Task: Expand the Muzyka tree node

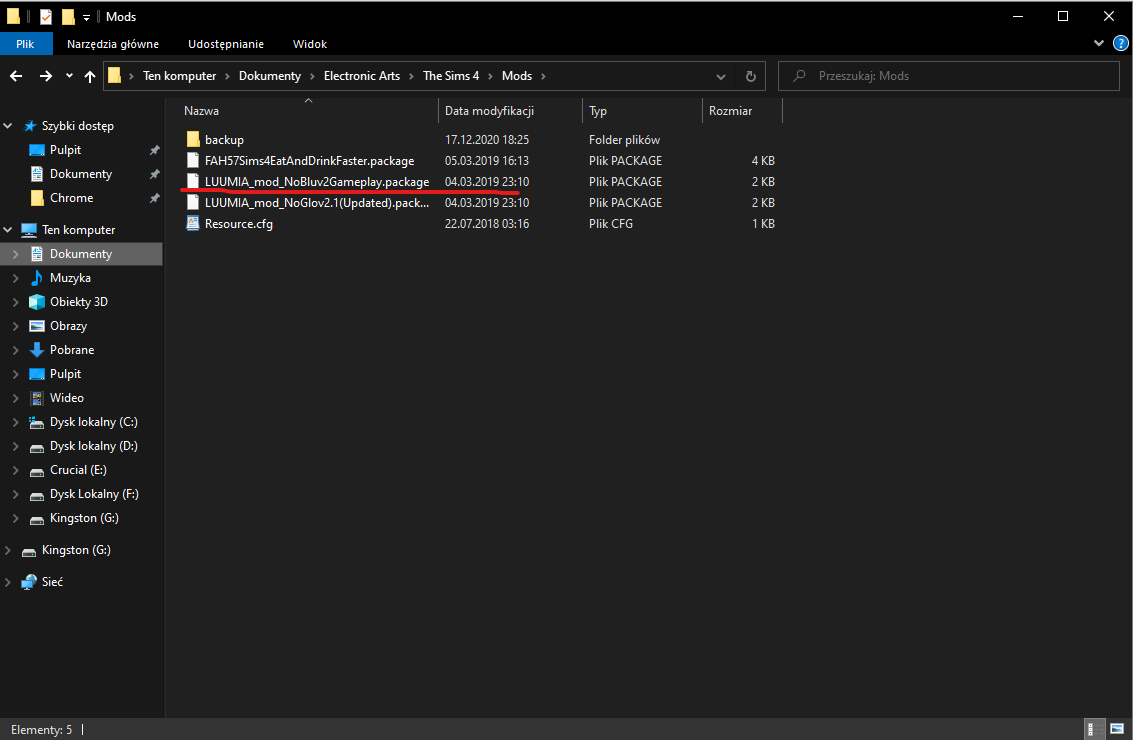Action: coord(16,278)
